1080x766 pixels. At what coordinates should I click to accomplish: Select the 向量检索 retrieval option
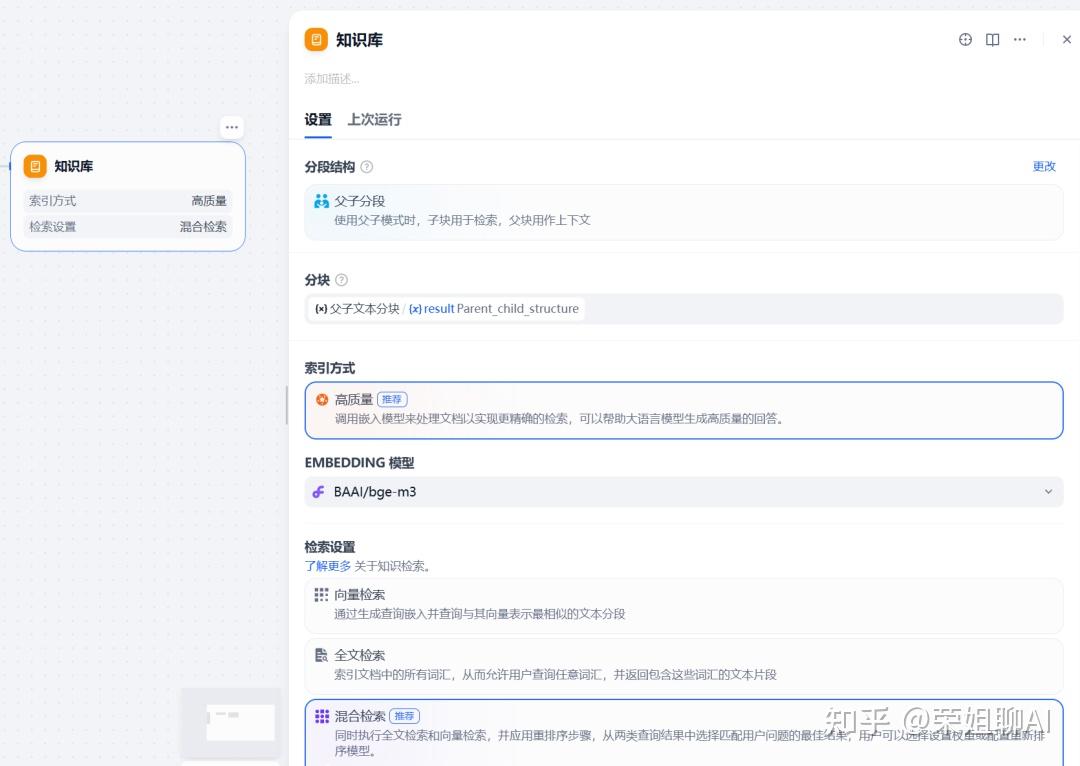(x=683, y=604)
